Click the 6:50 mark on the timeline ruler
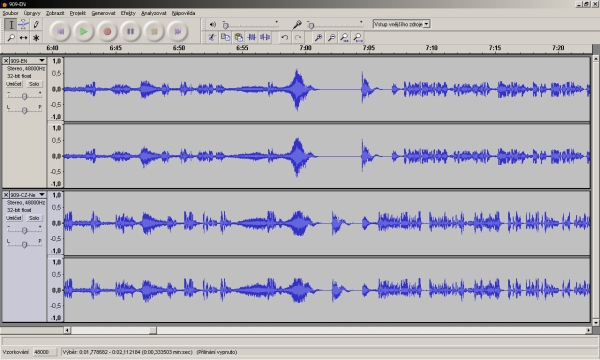 coord(179,48)
